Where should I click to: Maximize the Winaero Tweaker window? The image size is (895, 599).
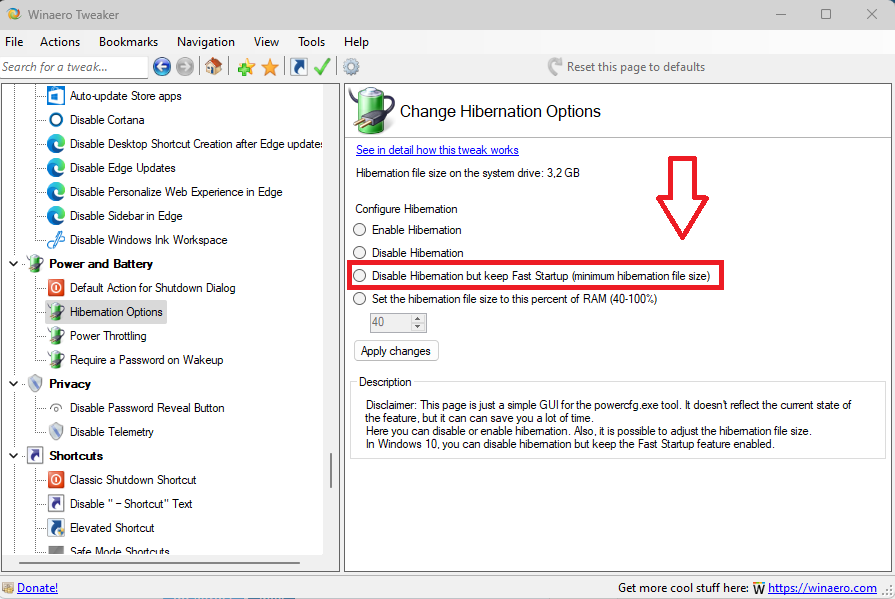pos(826,14)
